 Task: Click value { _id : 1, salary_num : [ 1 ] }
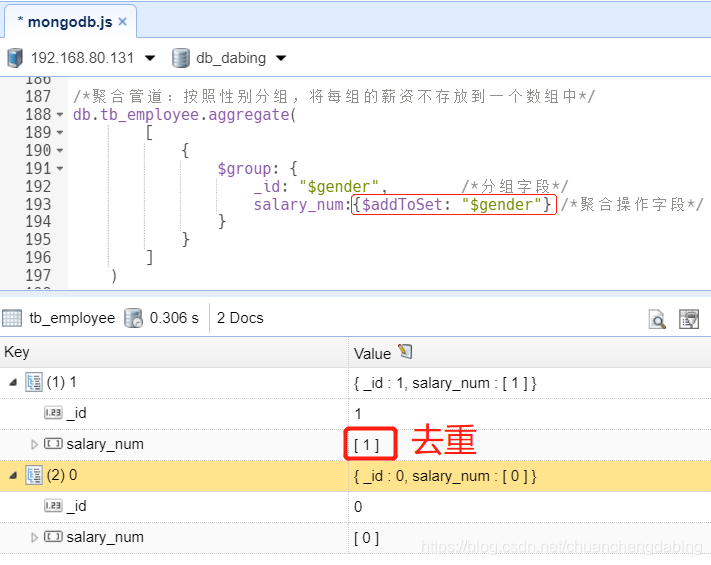click(x=445, y=384)
